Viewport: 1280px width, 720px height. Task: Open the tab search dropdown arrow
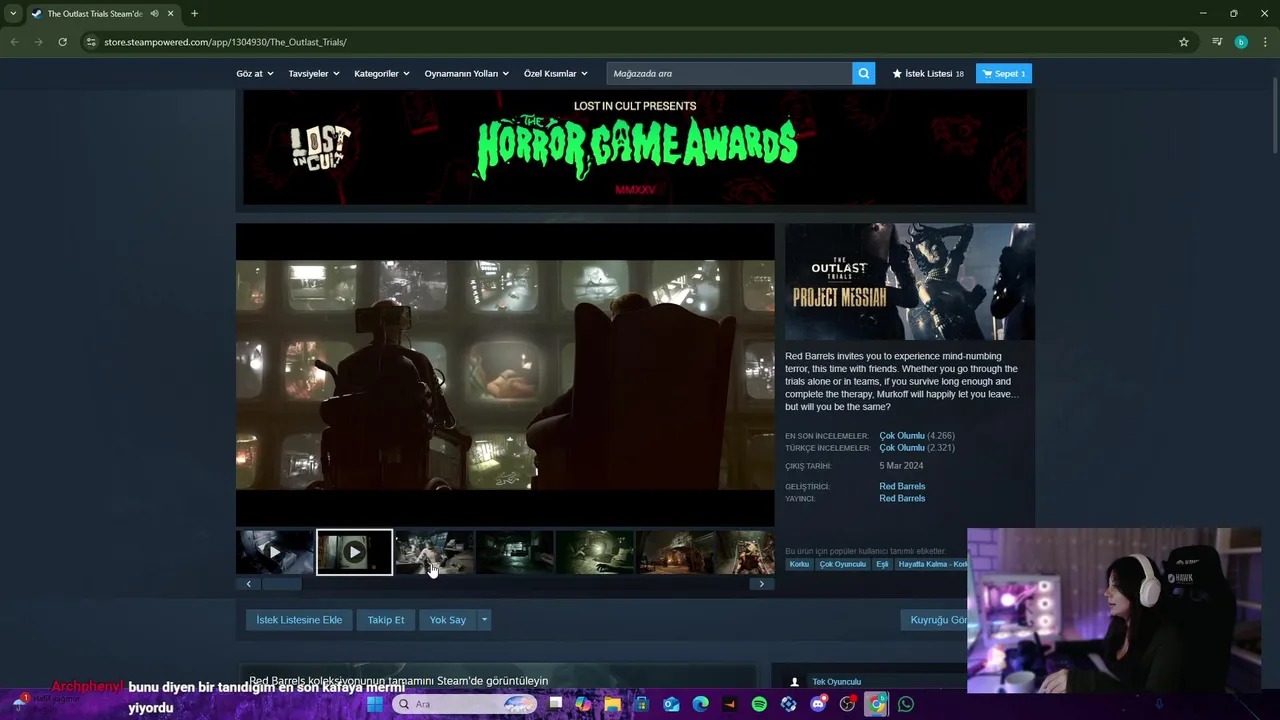13,13
